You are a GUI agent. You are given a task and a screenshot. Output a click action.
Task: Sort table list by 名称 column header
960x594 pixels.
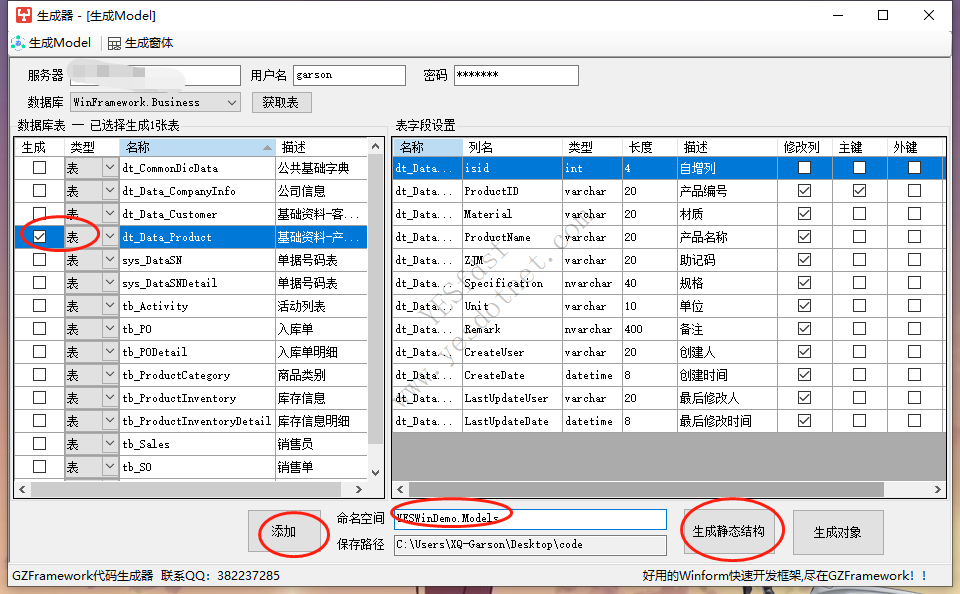coord(198,147)
